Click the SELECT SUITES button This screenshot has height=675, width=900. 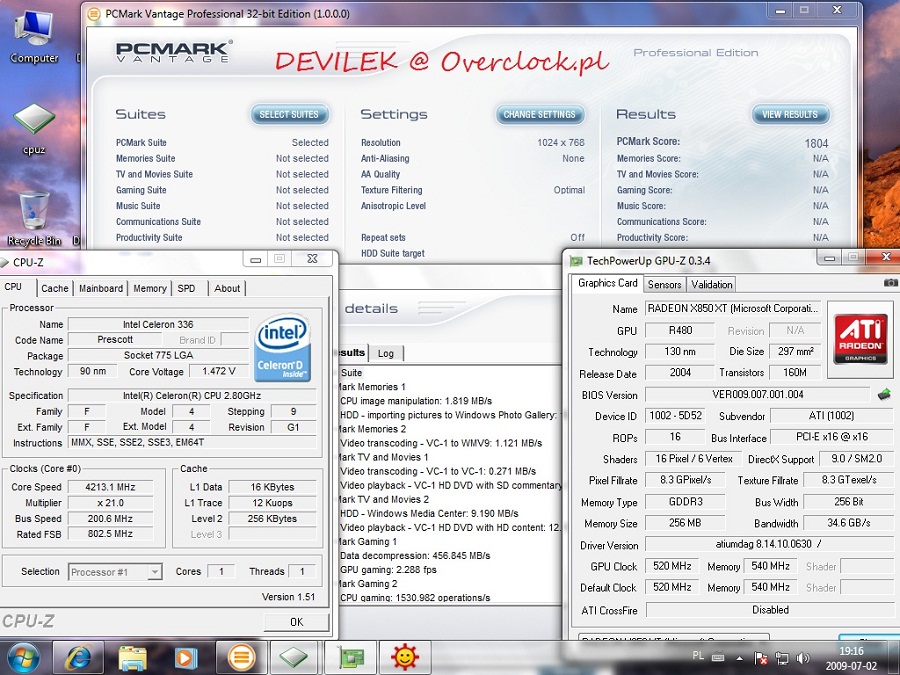pos(289,114)
